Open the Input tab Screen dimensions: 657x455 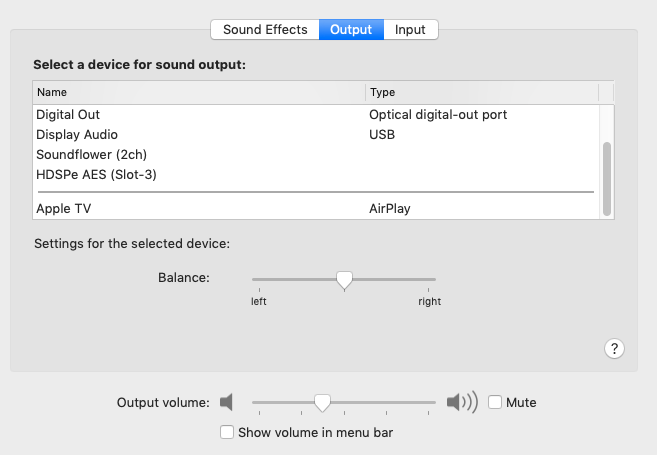[x=410, y=29]
